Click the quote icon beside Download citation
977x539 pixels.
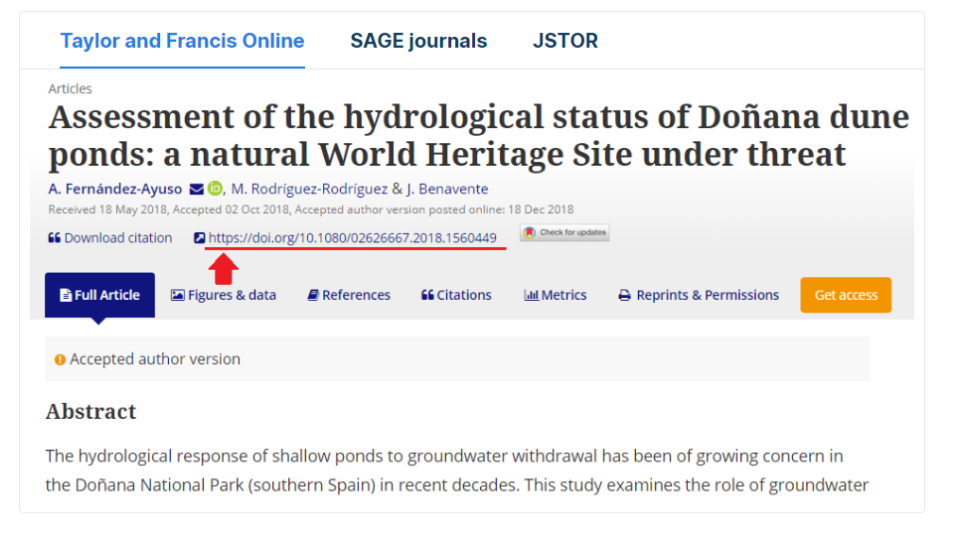coord(54,238)
